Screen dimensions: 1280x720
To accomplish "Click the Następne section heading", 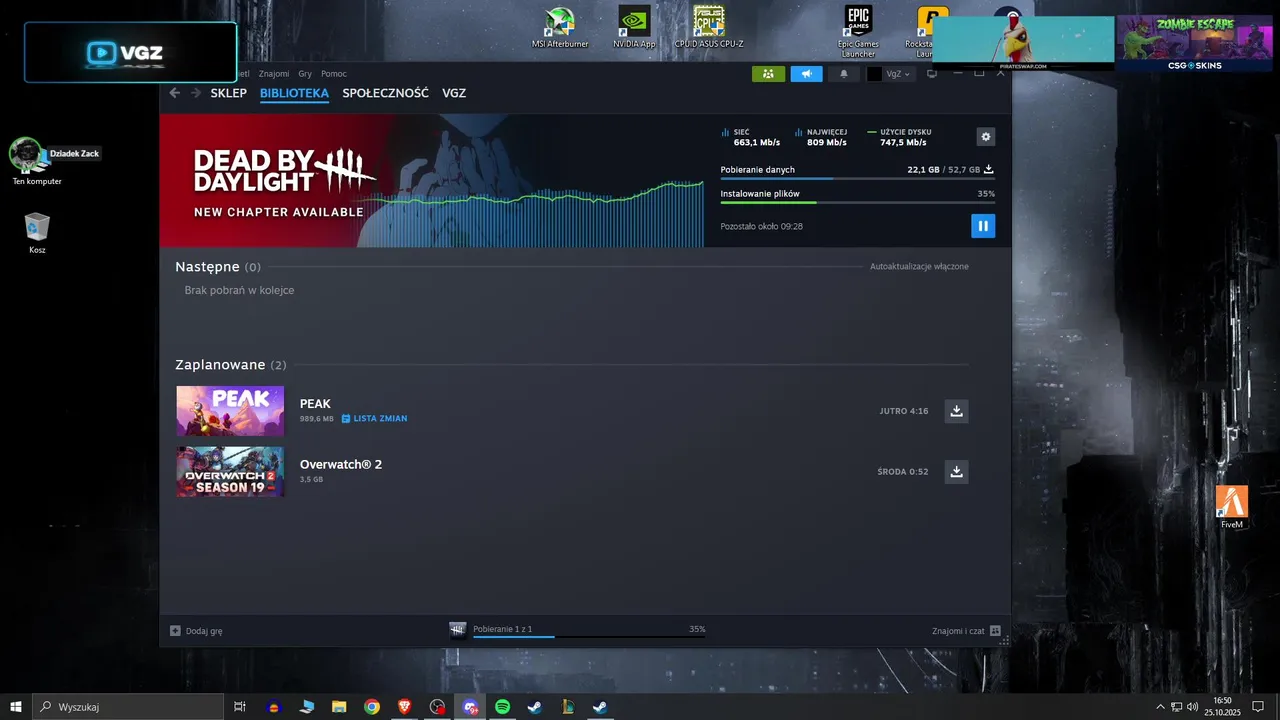I will tap(218, 267).
